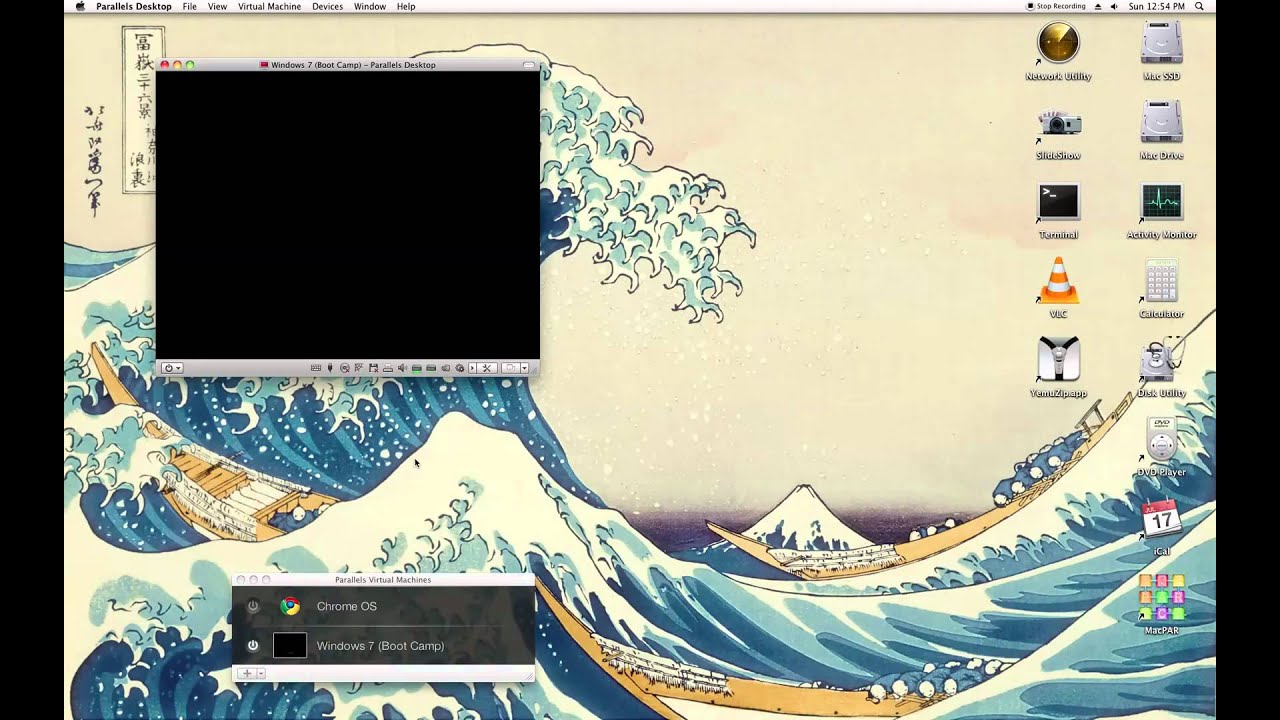Click inside the black Windows 7 VM display
This screenshot has width=1280, height=720.
coord(348,215)
